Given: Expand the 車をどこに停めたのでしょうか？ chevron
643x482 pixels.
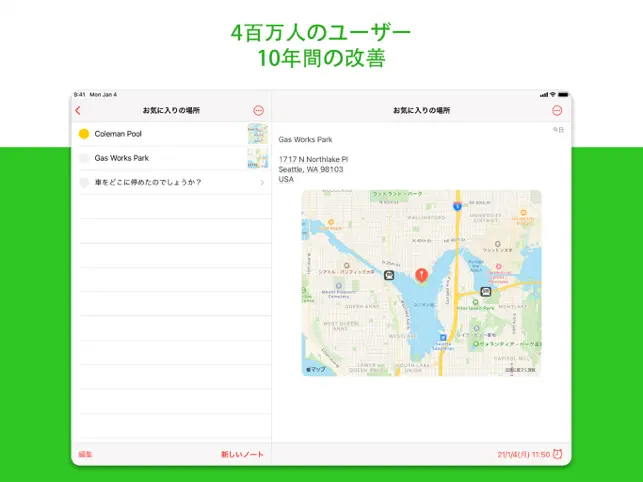Looking at the screenshot, I should pos(262,183).
